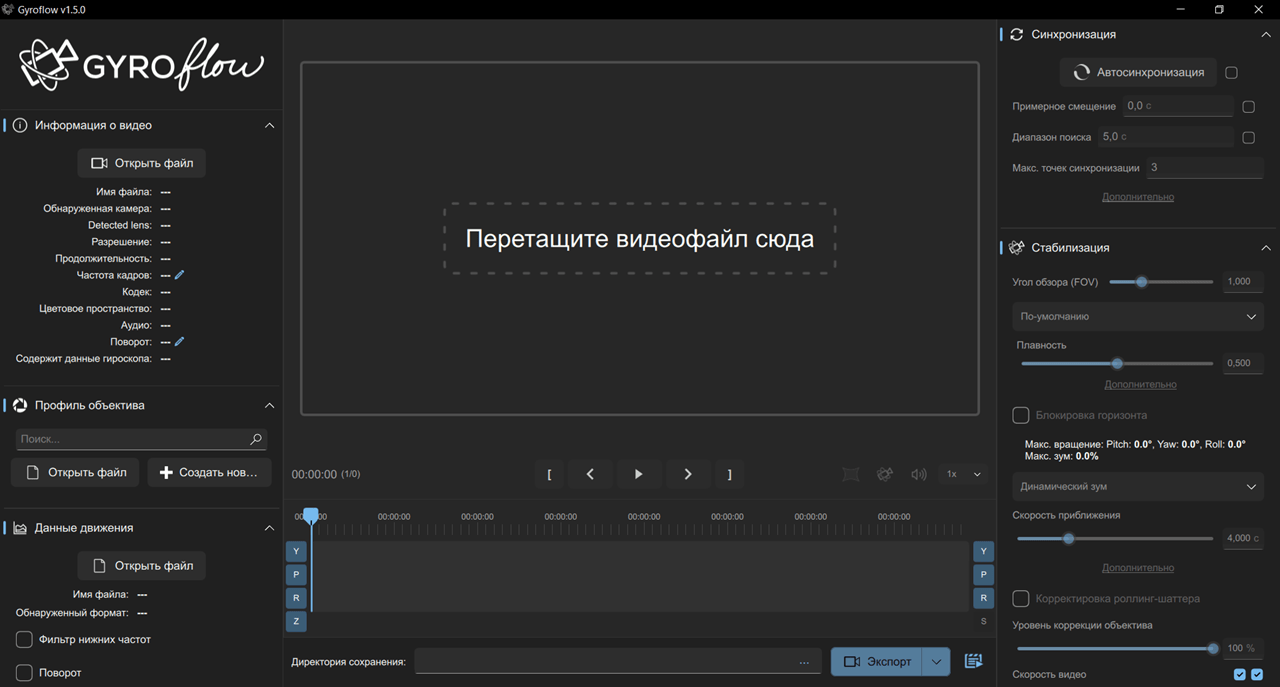This screenshot has width=1280, height=687.
Task: Mute audio with the speaker icon
Action: click(919, 474)
